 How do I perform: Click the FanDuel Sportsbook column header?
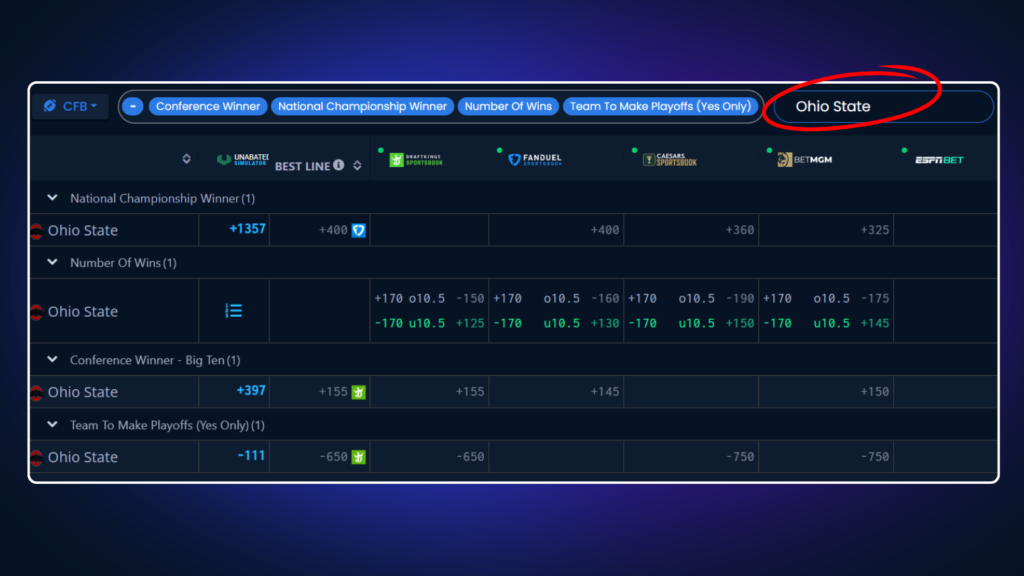[535, 159]
